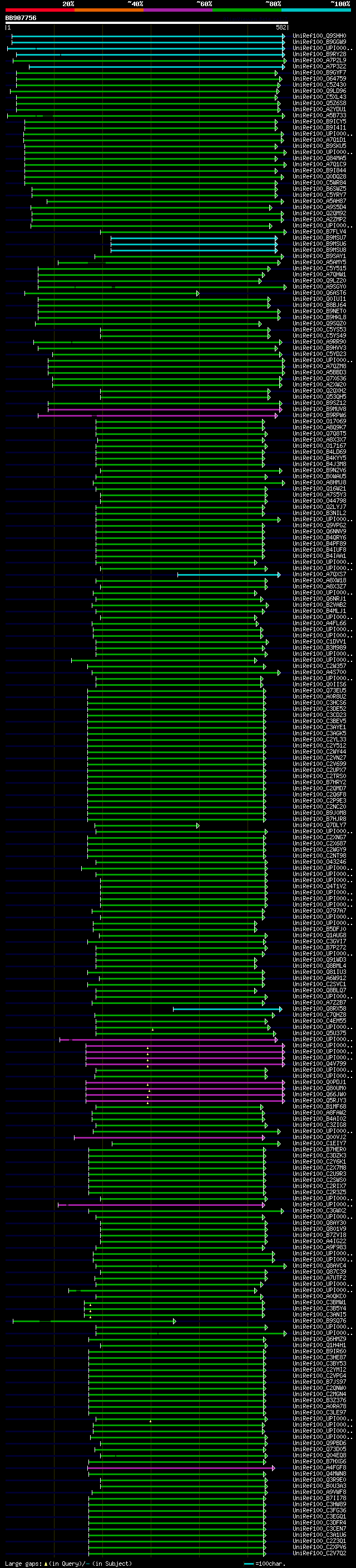Image resolution: width=356 pixels, height=1568 pixels.
Task: Click the UniRef100_A9RR90 label
Action: [319, 342]
